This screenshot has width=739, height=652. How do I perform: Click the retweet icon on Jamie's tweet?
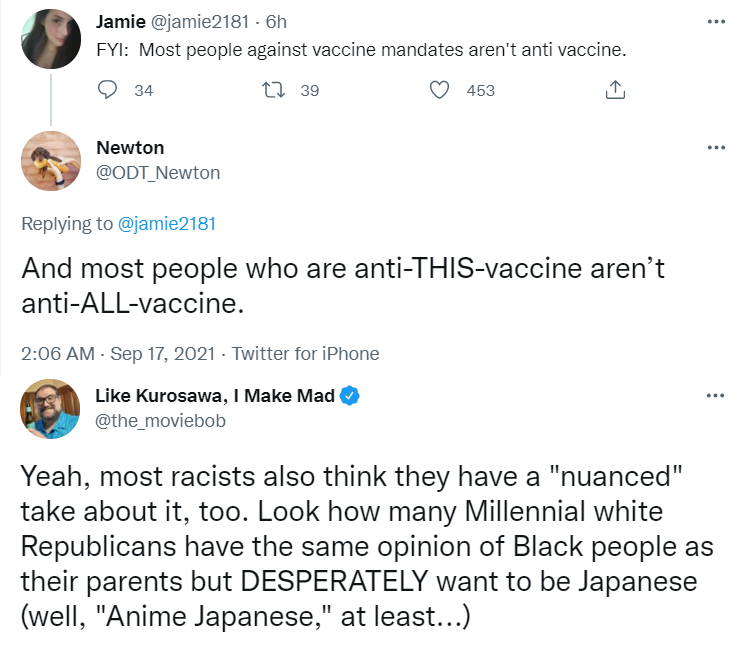click(x=269, y=90)
